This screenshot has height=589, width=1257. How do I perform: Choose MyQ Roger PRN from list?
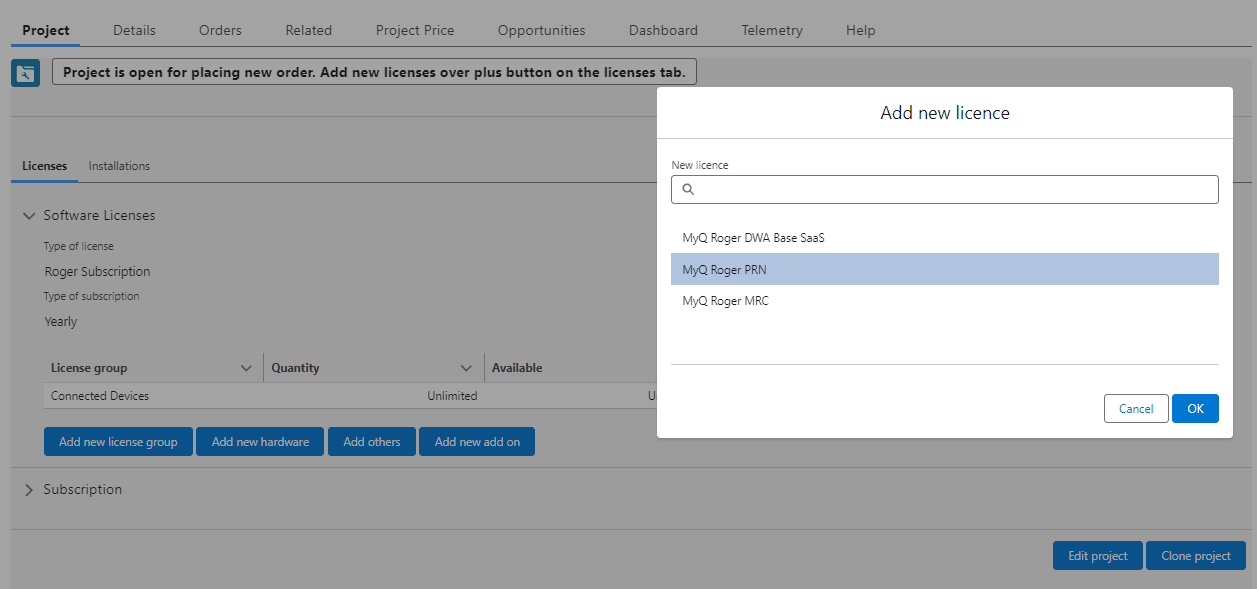(x=724, y=270)
